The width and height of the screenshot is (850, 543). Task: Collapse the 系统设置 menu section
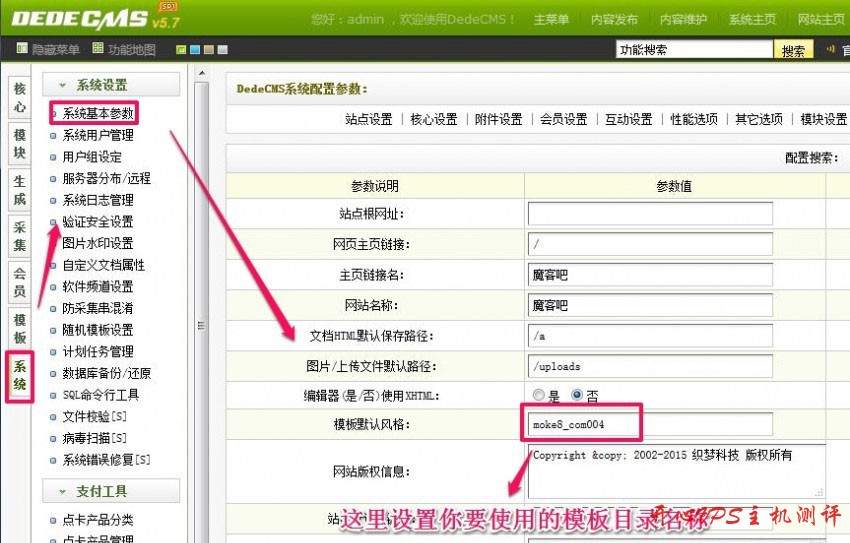[111, 85]
